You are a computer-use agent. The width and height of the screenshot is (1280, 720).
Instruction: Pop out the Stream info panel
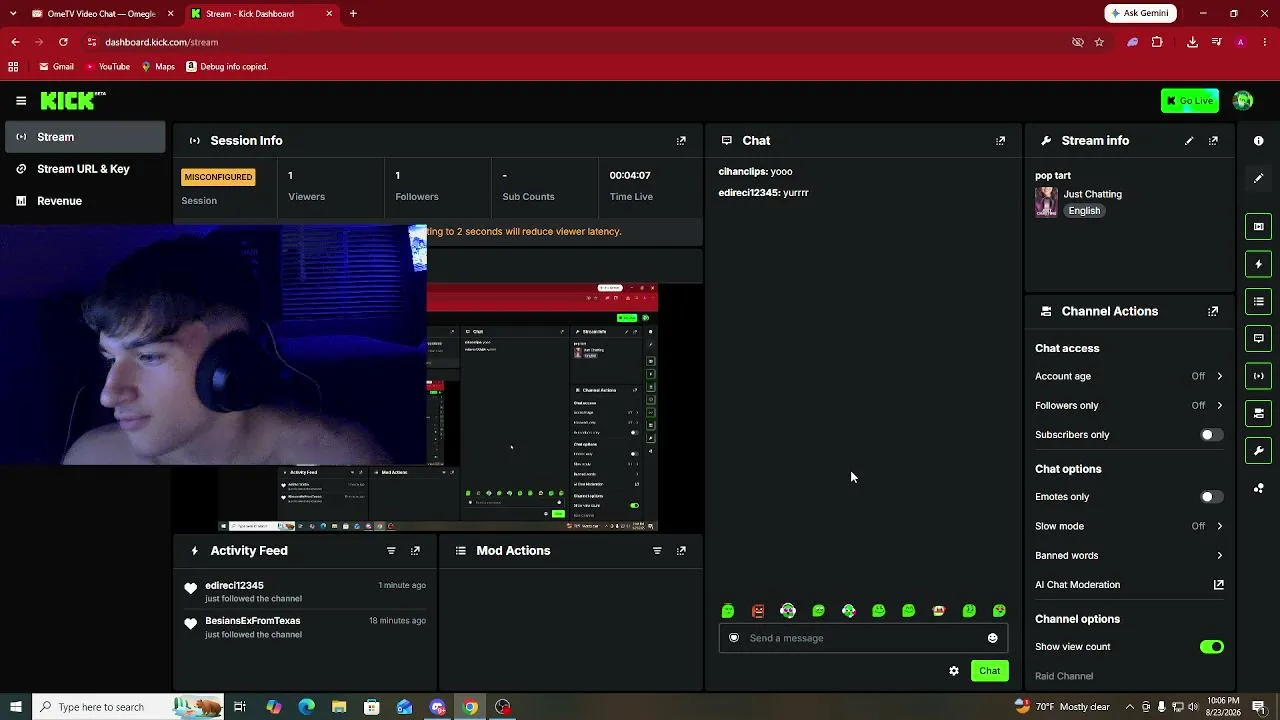coord(1213,141)
